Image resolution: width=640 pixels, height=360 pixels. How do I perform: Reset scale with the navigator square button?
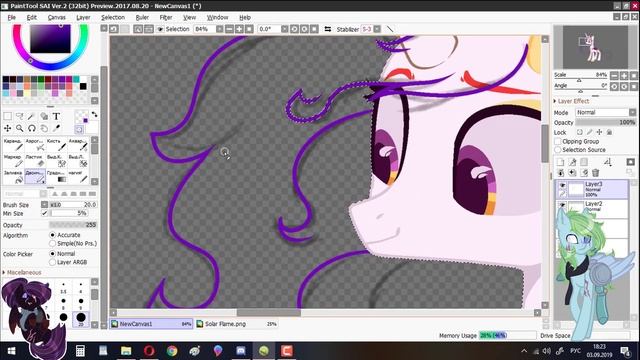(x=634, y=76)
